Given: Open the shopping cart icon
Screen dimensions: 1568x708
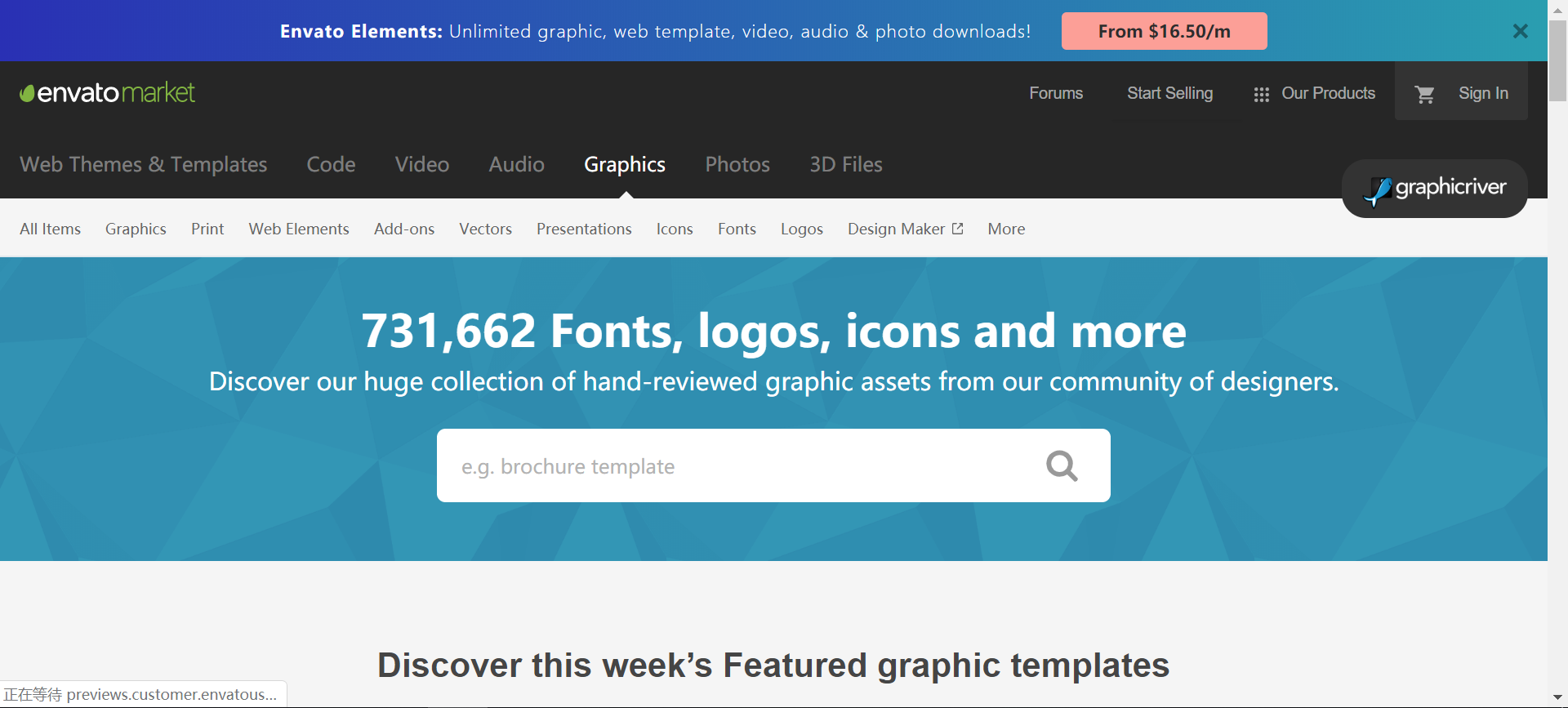Looking at the screenshot, I should click(x=1424, y=94).
